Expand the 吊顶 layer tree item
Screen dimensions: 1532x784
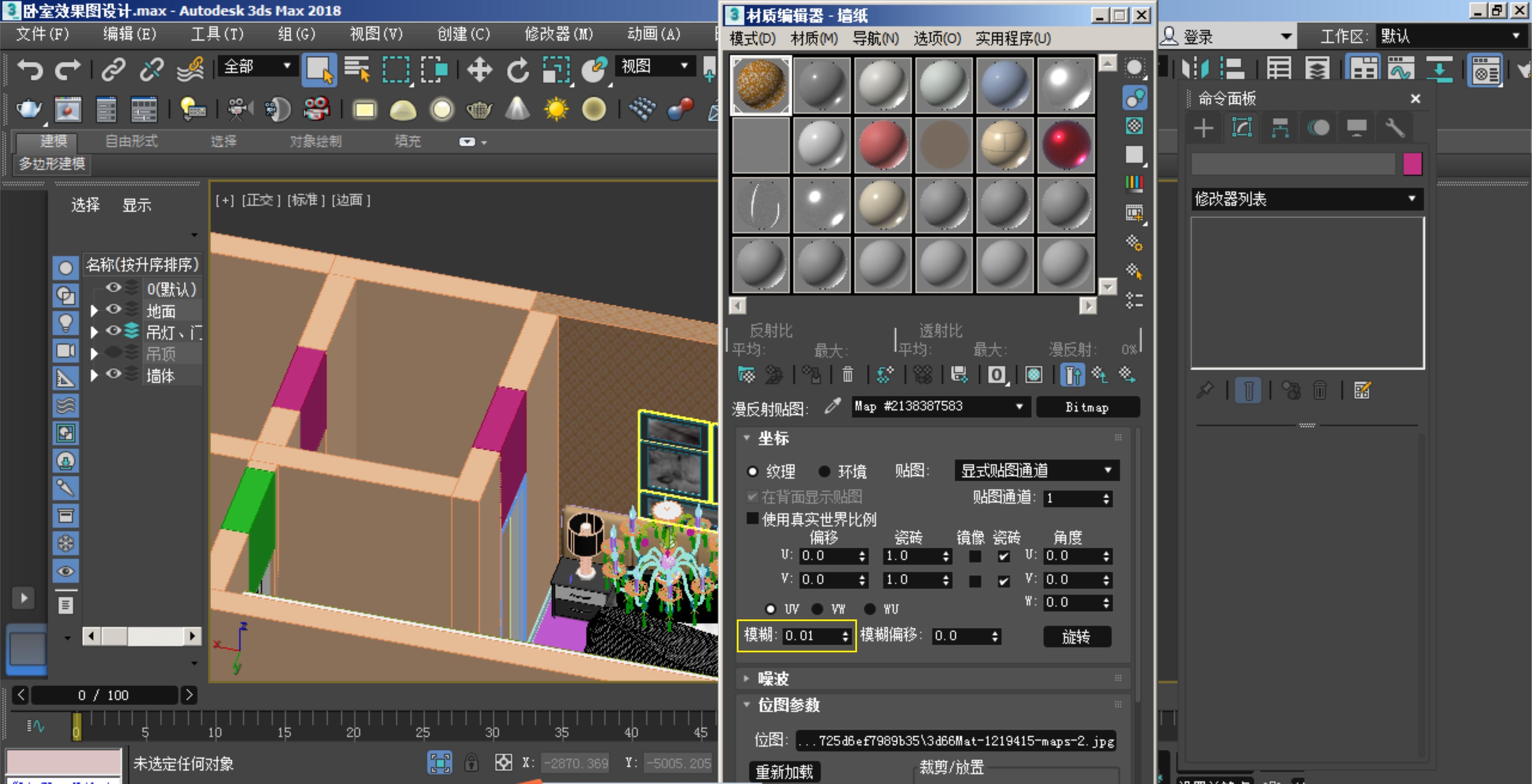click(x=94, y=354)
